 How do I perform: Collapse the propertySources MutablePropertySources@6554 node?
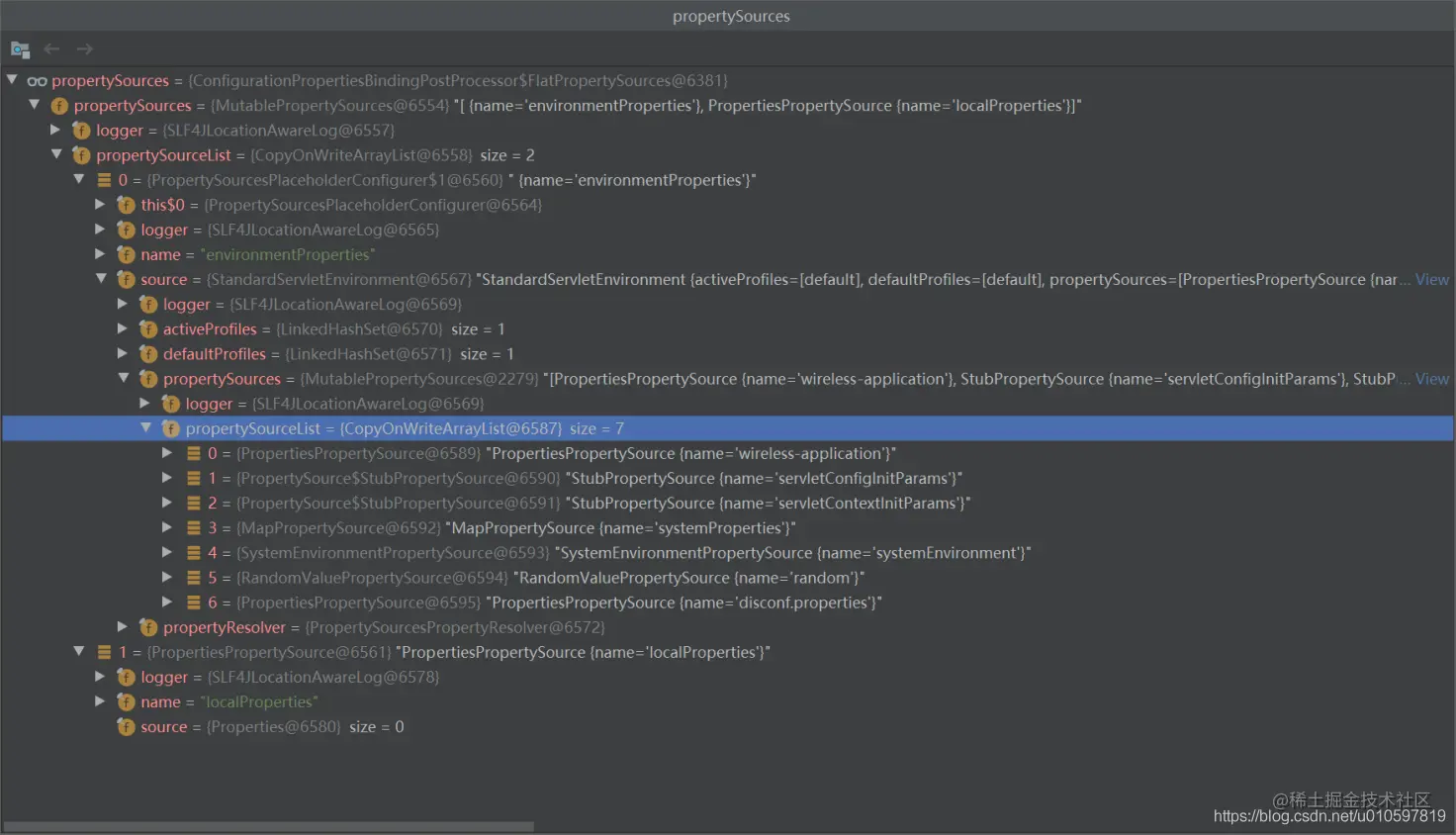pos(35,104)
